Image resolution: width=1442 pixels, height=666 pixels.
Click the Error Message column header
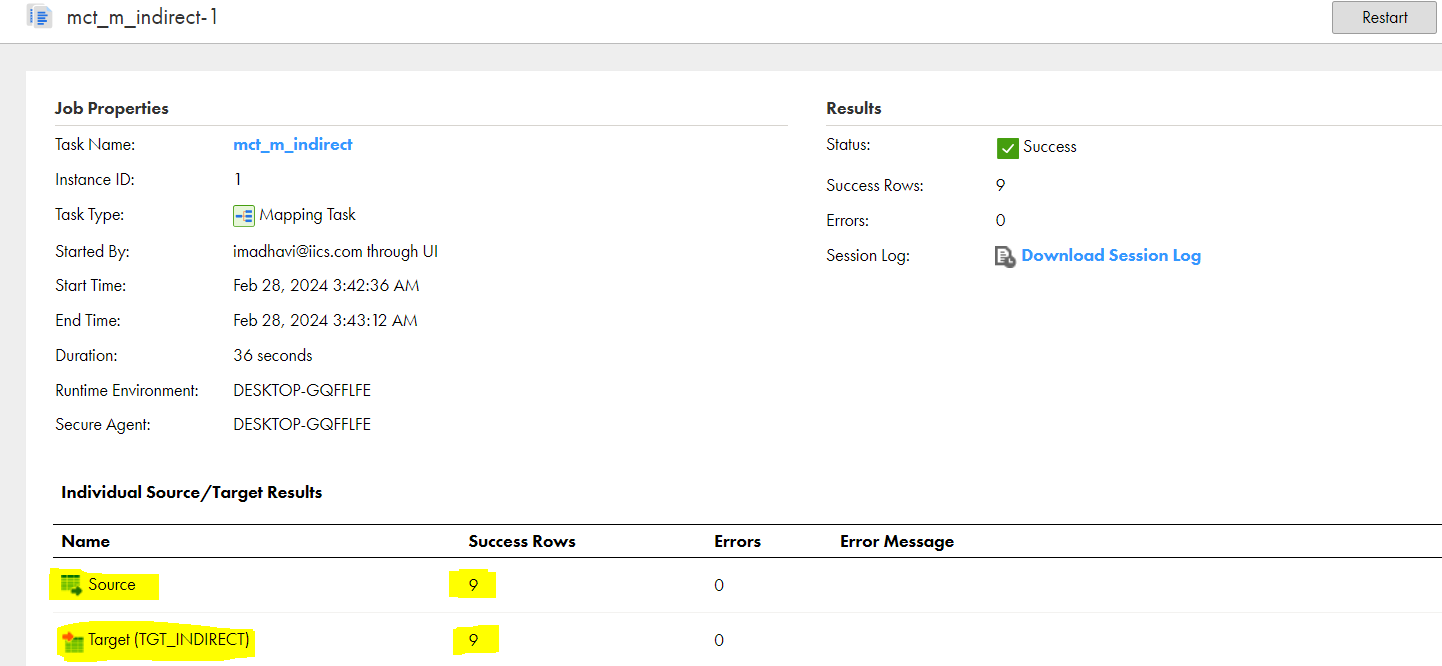(897, 541)
